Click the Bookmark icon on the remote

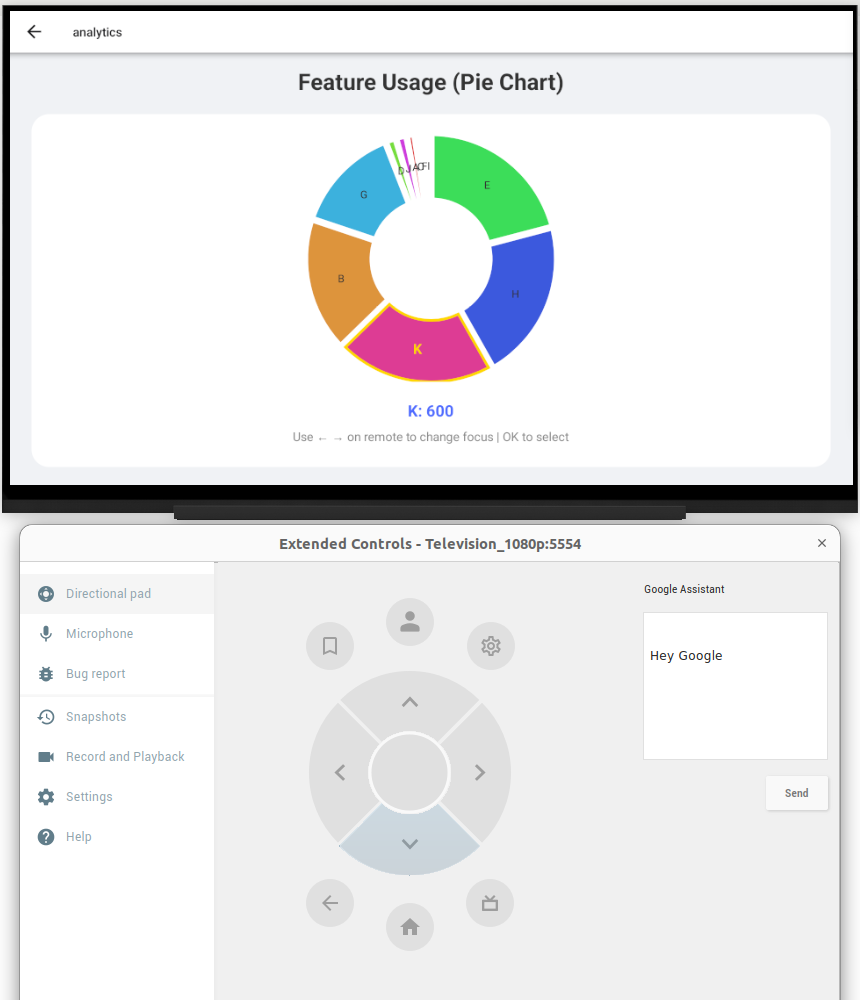(330, 645)
